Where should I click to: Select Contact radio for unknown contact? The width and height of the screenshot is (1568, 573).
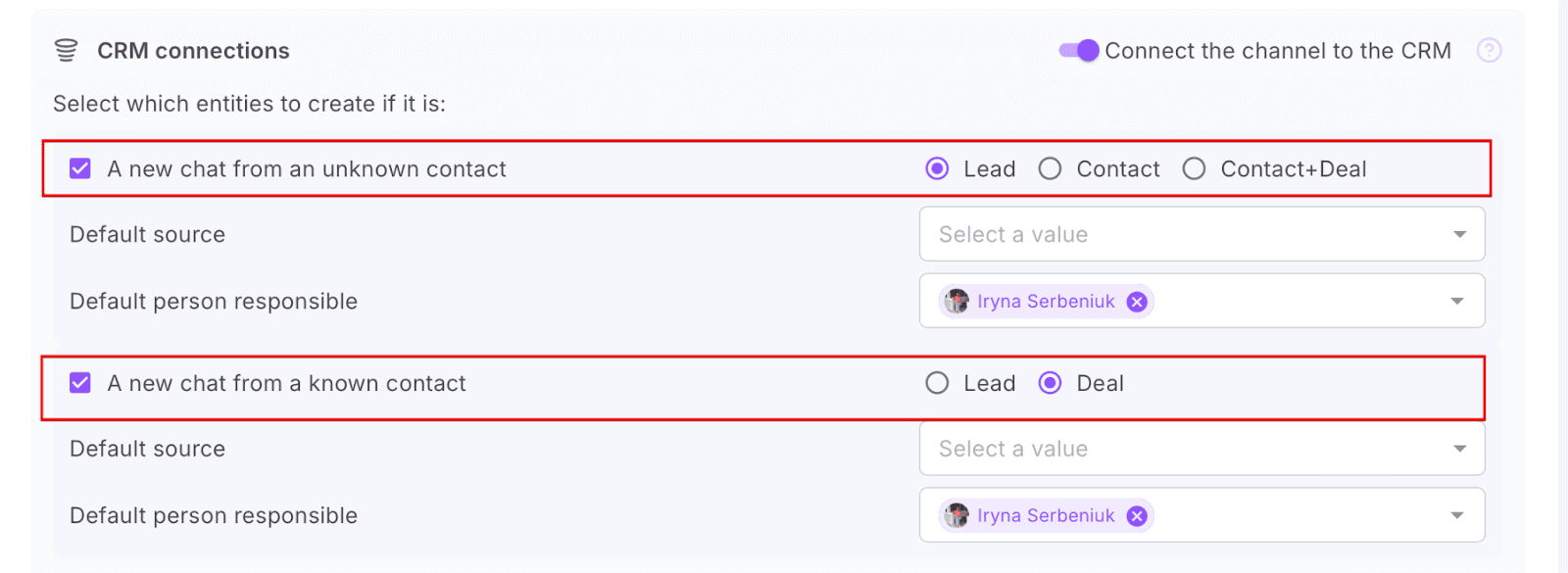click(1050, 169)
